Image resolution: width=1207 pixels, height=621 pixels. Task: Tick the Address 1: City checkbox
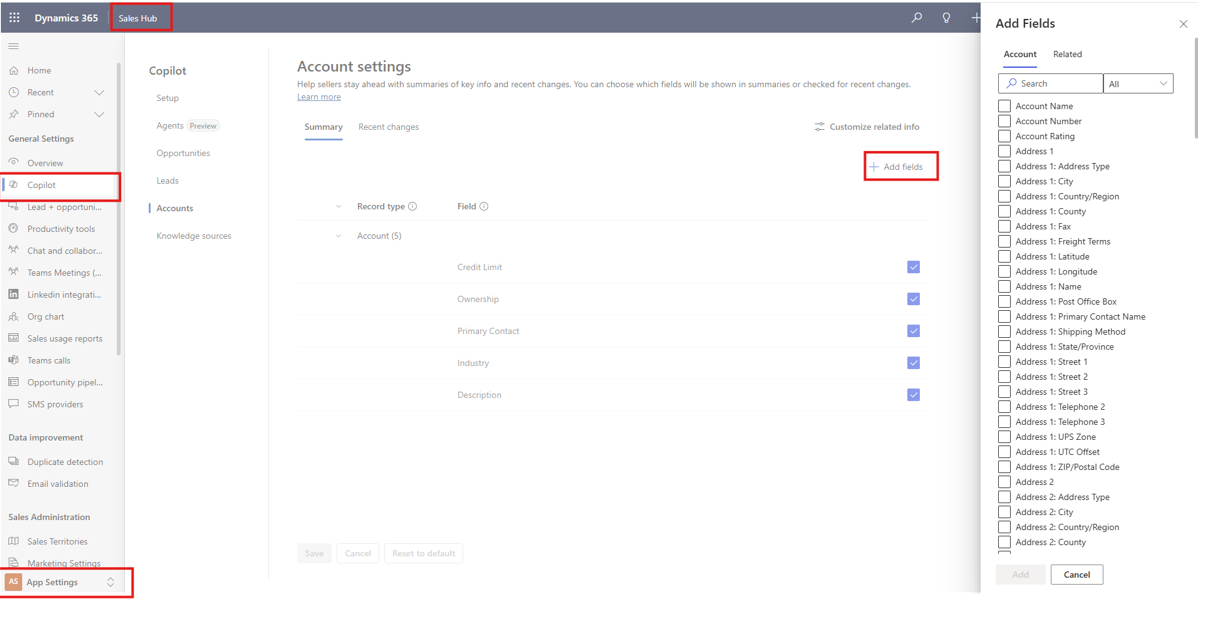pos(1004,181)
